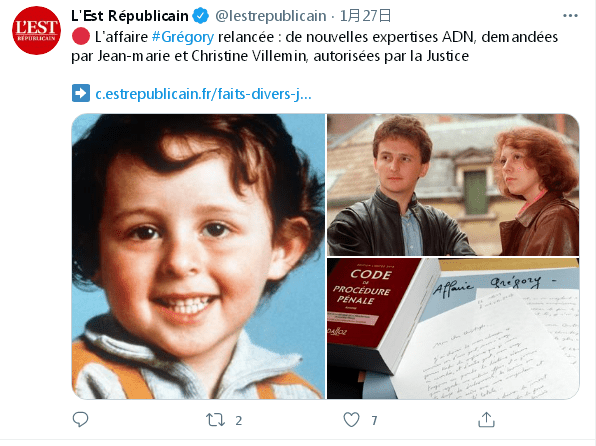Click the red circle emoji
The image size is (596, 446).
(x=81, y=37)
